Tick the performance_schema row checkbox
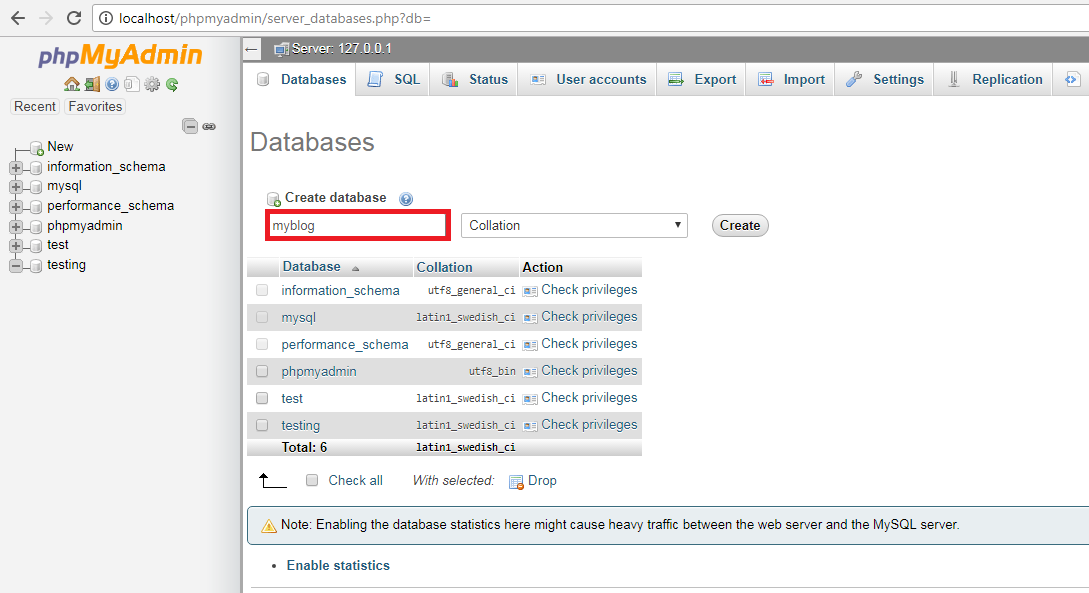The width and height of the screenshot is (1089, 593). click(262, 344)
